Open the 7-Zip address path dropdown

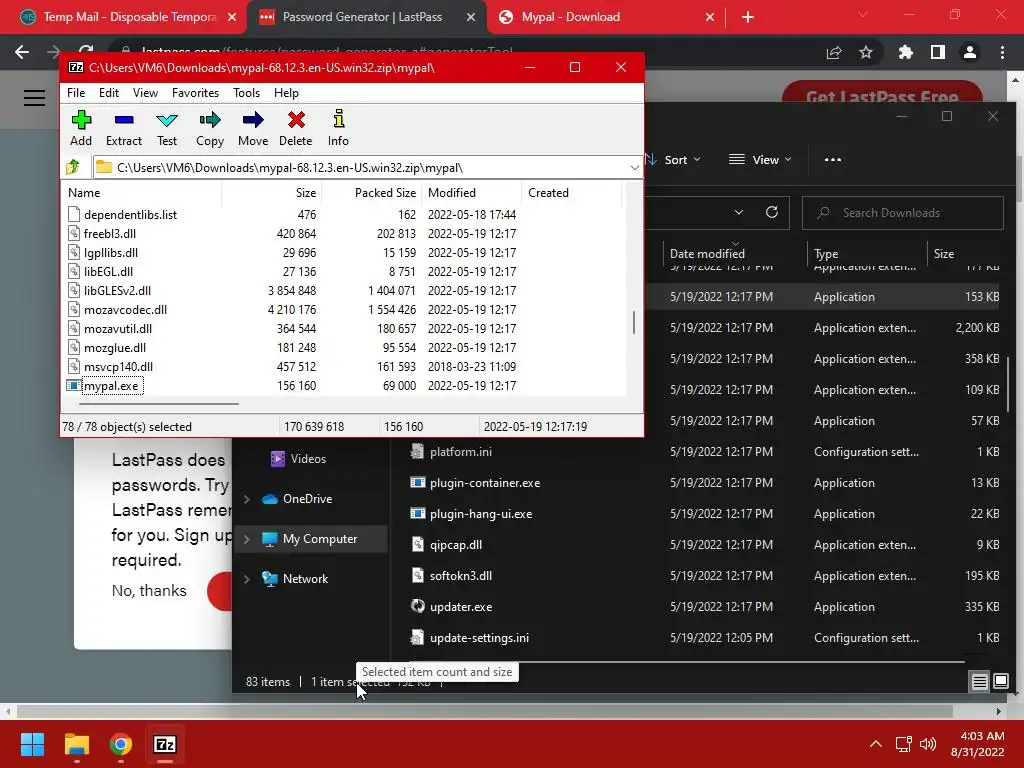634,168
